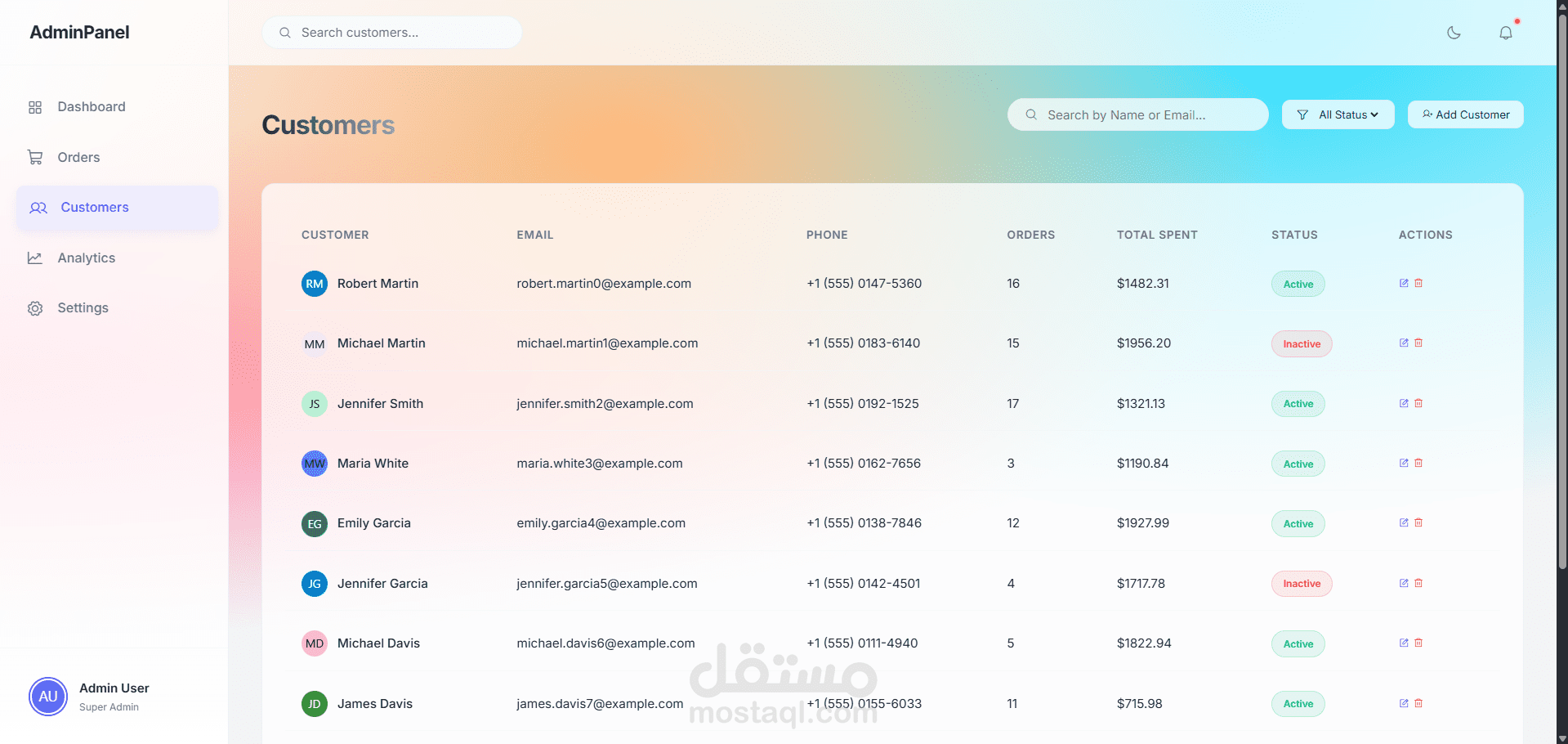The image size is (1568, 744).
Task: Click the ORDERS column header
Action: 1030,235
